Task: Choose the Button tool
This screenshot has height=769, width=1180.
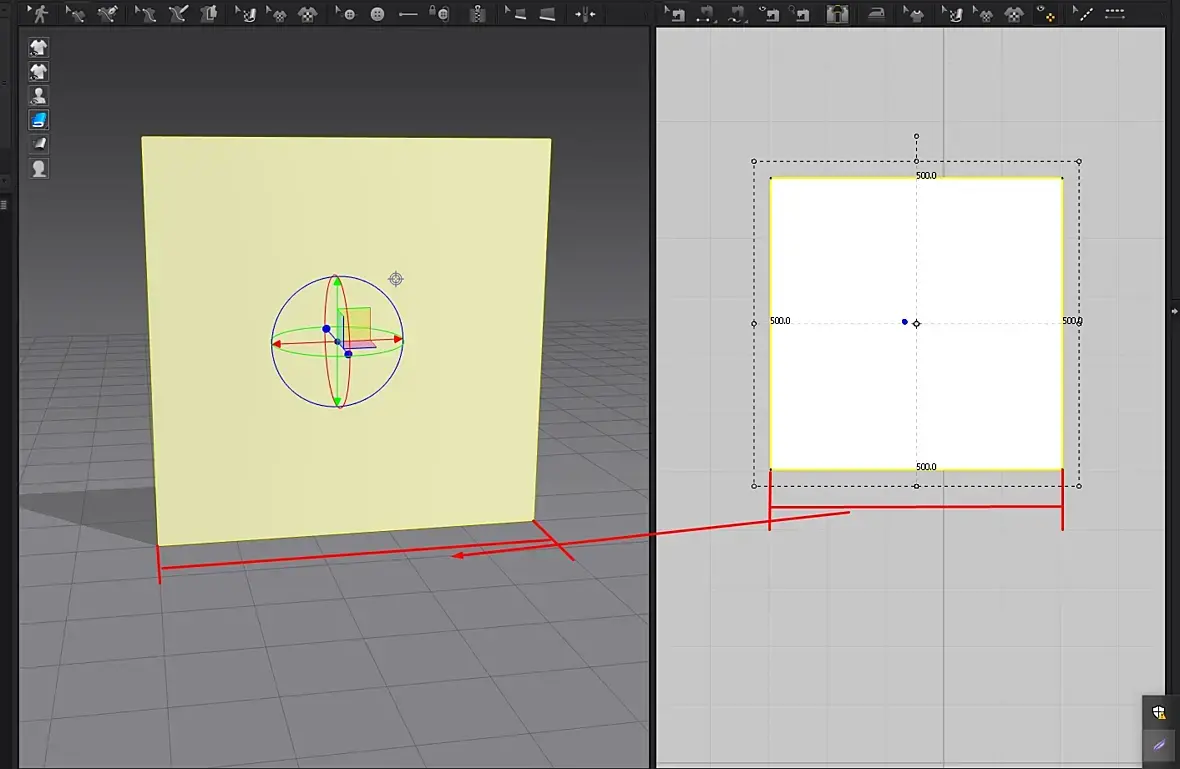Action: pos(377,14)
